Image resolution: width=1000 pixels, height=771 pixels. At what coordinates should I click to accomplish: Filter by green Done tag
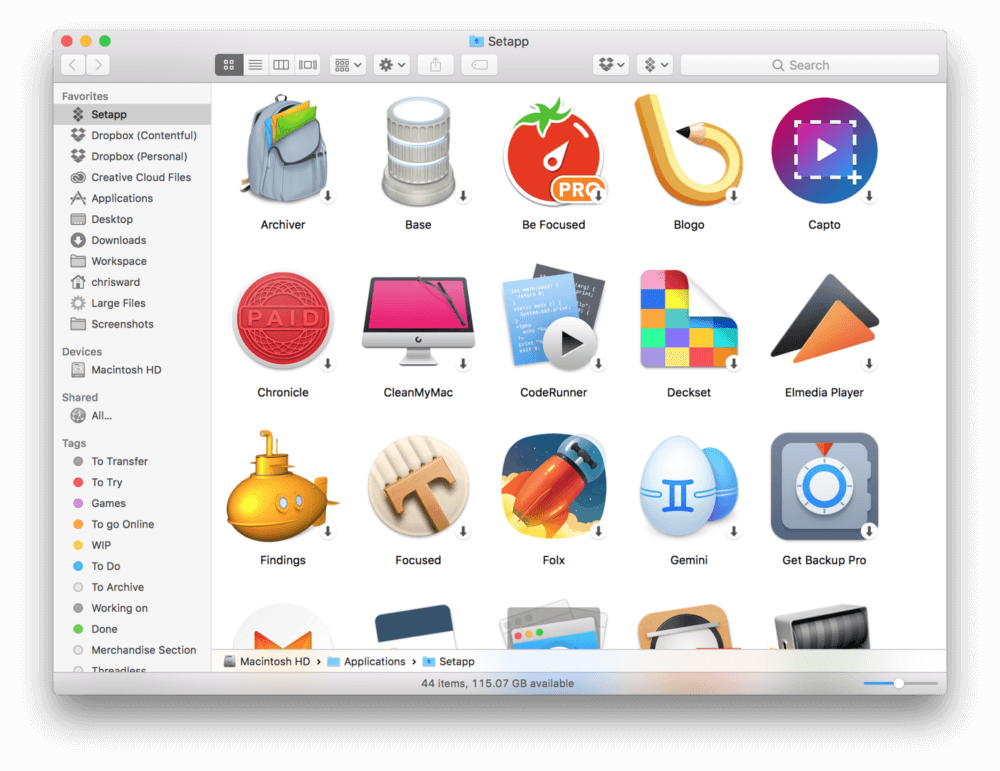pos(132,630)
